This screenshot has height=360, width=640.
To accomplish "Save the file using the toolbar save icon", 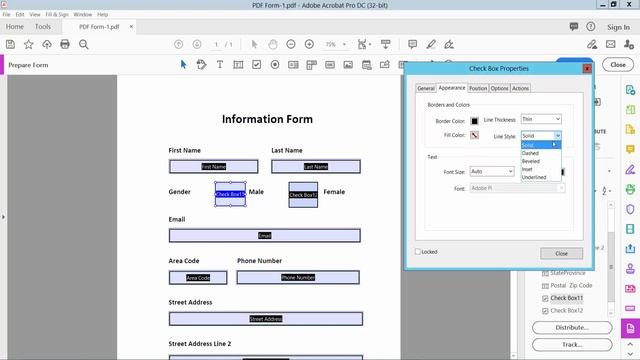I will (x=10, y=44).
